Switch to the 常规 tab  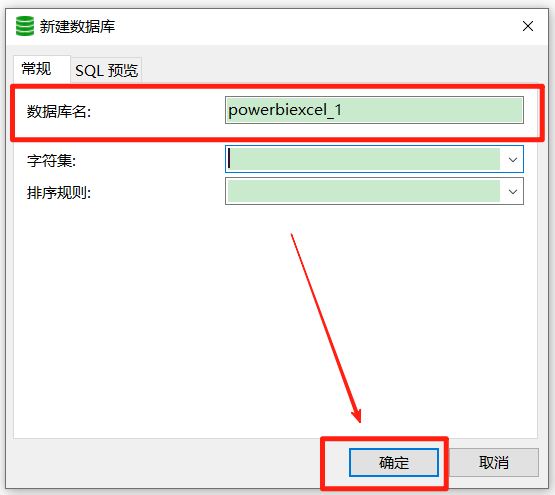36,69
